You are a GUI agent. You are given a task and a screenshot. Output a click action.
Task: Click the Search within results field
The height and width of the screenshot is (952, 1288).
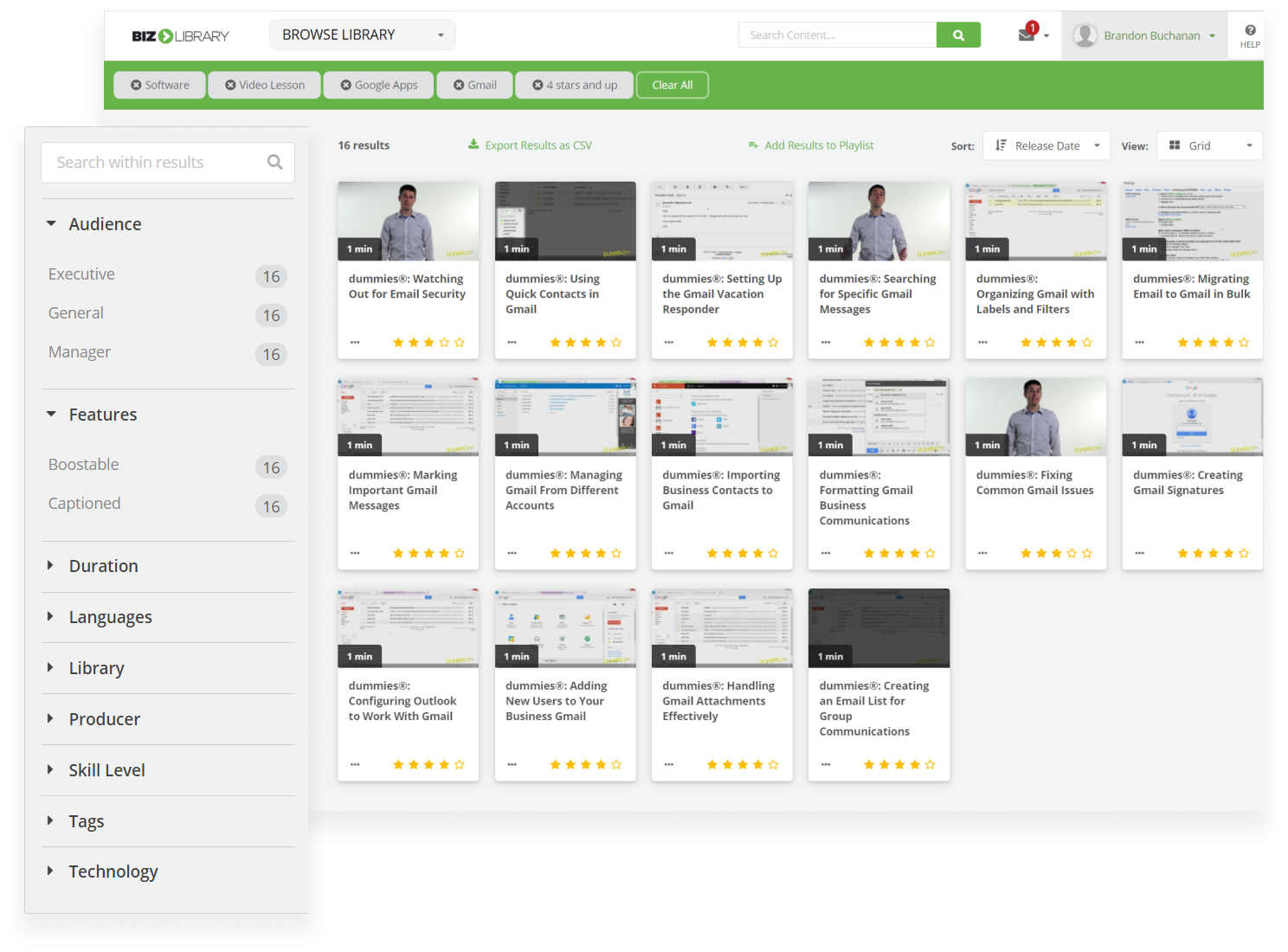[168, 163]
